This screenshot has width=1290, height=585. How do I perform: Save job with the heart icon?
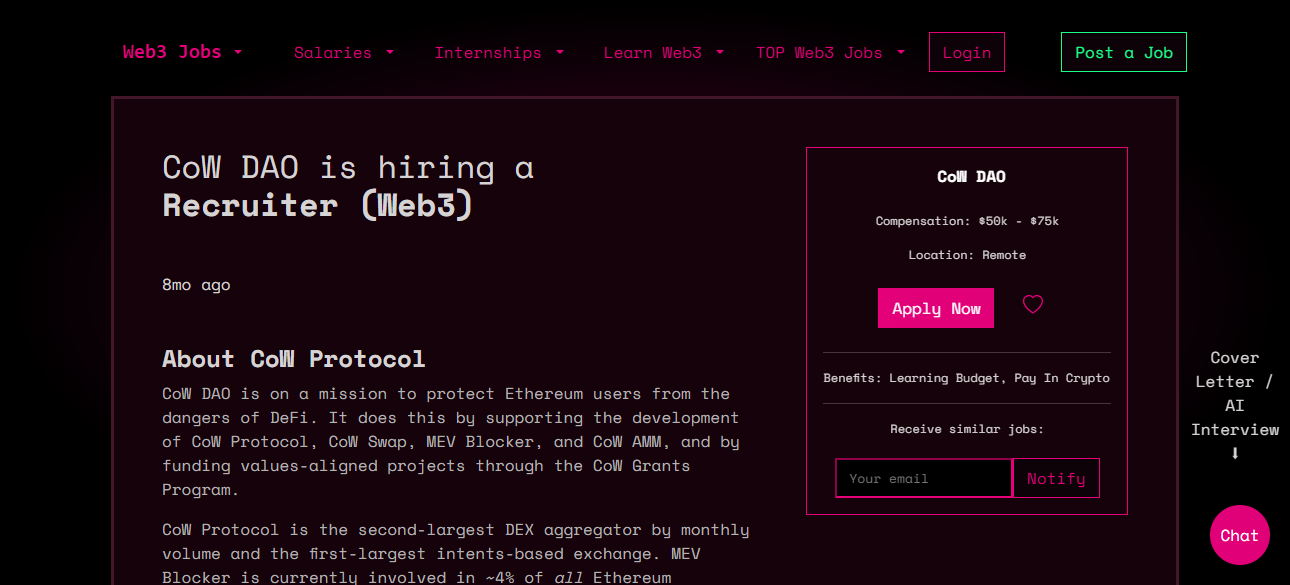point(1033,304)
